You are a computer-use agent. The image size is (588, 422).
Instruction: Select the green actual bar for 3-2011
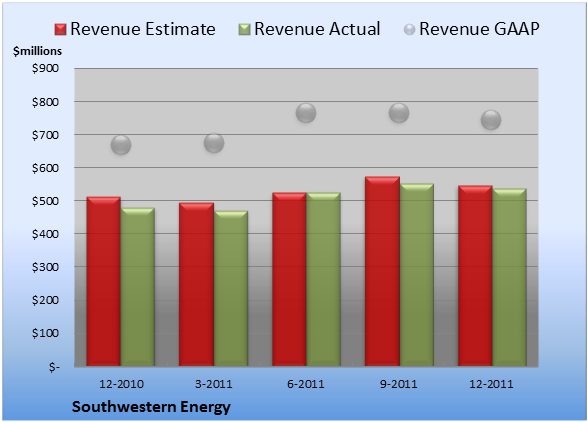231,288
